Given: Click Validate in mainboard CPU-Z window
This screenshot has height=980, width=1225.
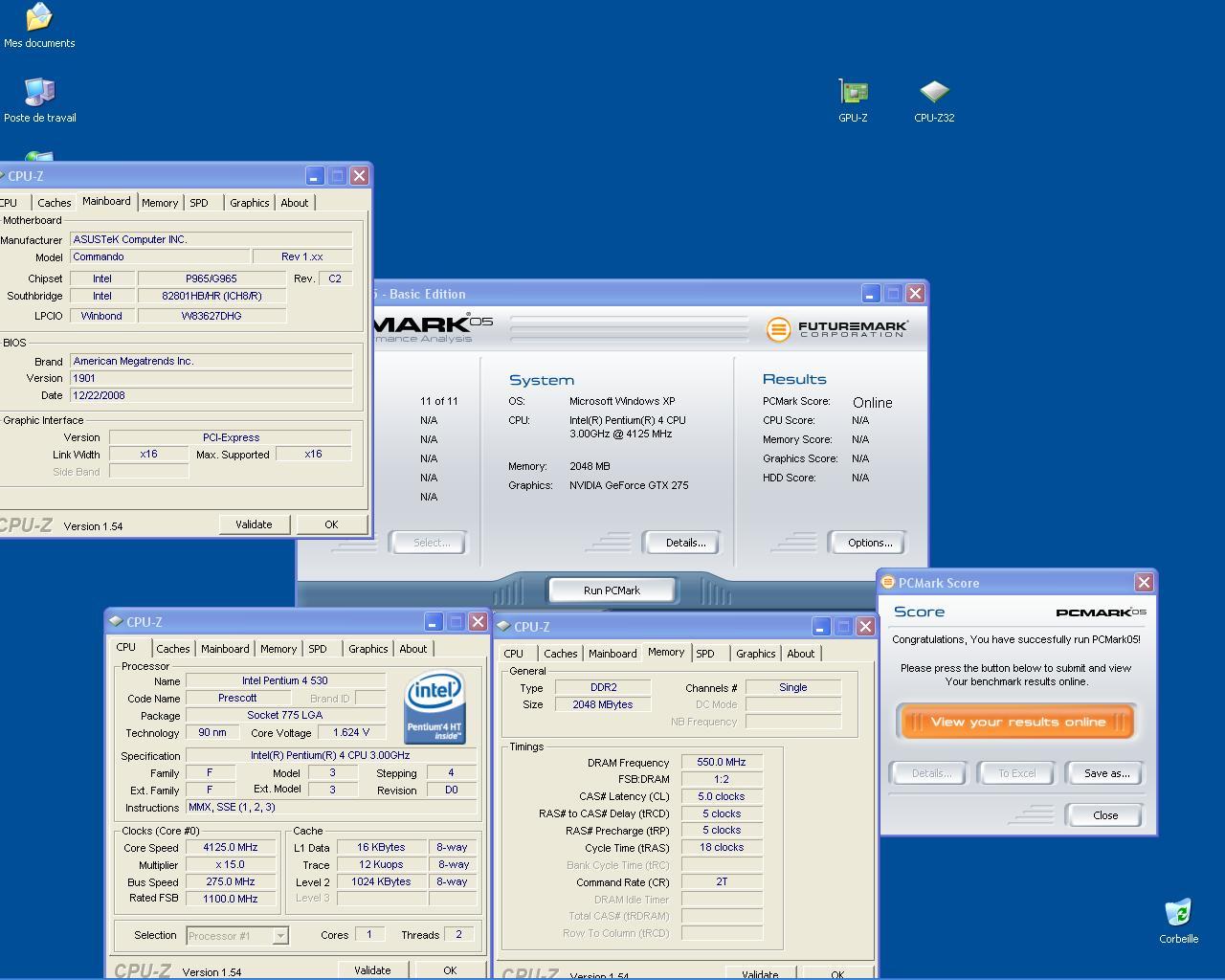Looking at the screenshot, I should pos(254,524).
